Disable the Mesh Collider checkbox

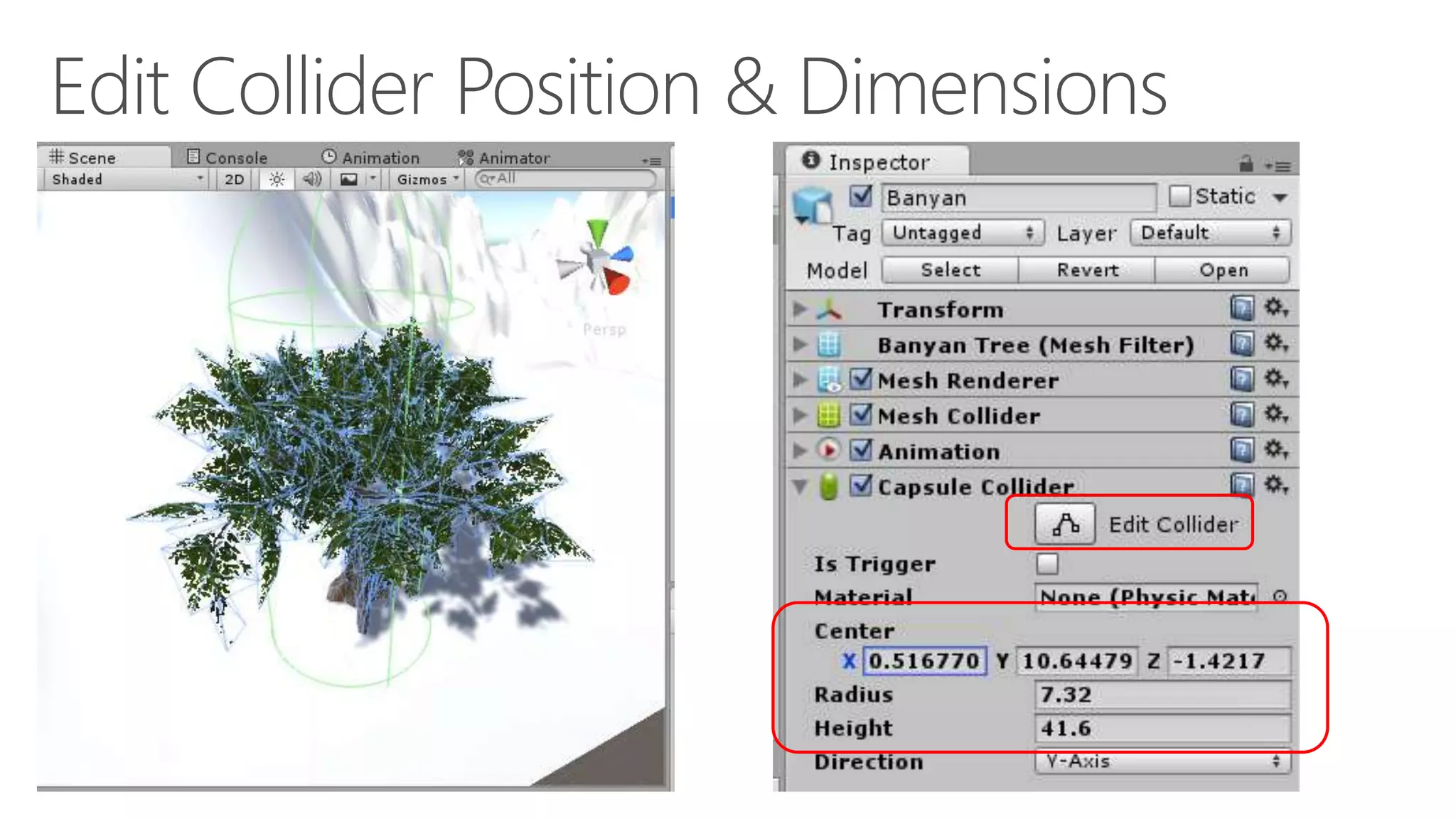click(x=861, y=414)
